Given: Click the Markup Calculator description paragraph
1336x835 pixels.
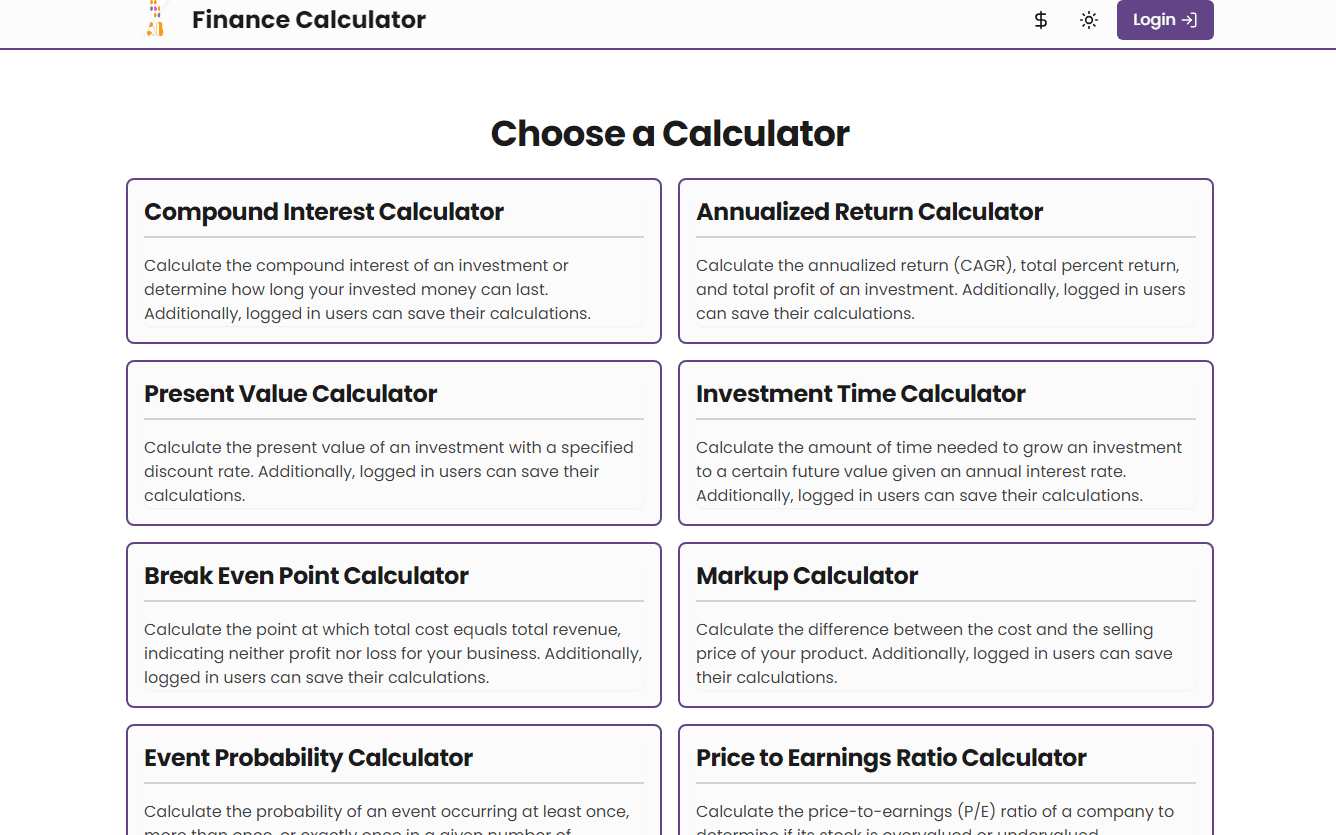Looking at the screenshot, I should point(934,654).
